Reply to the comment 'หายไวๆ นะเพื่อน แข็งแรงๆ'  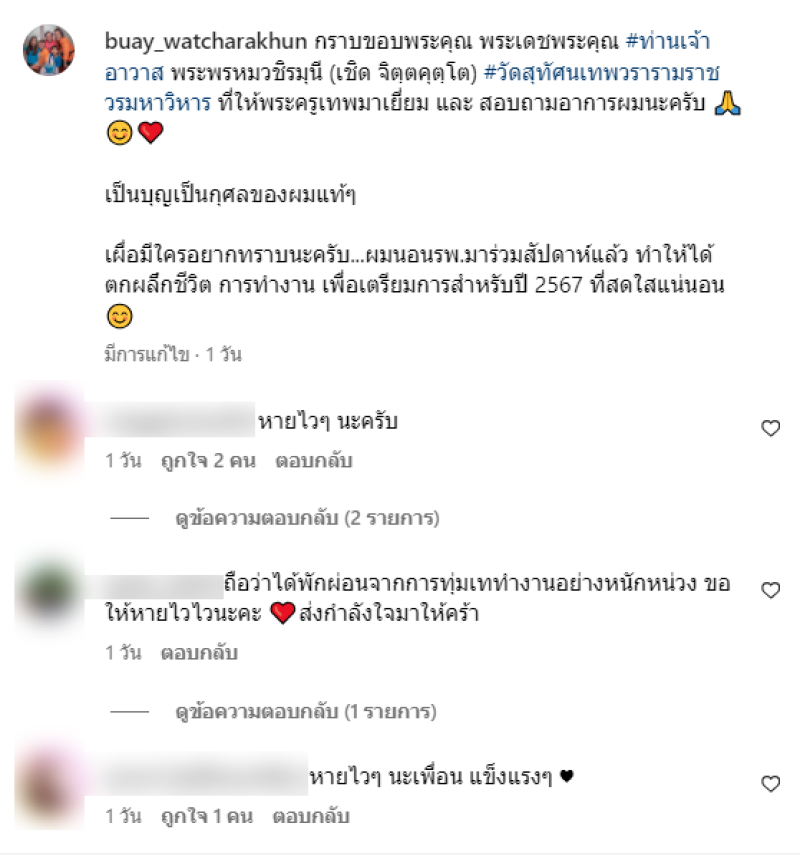pos(311,816)
